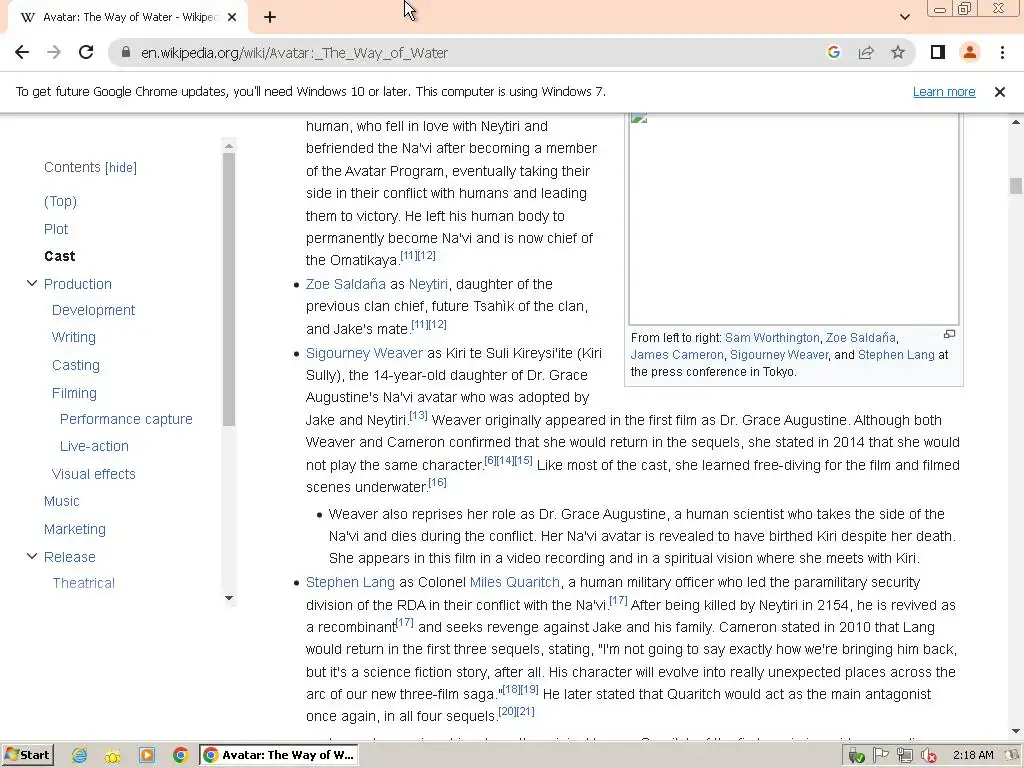1024x768 pixels.
Task: Open the Sam Worthington caption link
Action: (x=772, y=338)
